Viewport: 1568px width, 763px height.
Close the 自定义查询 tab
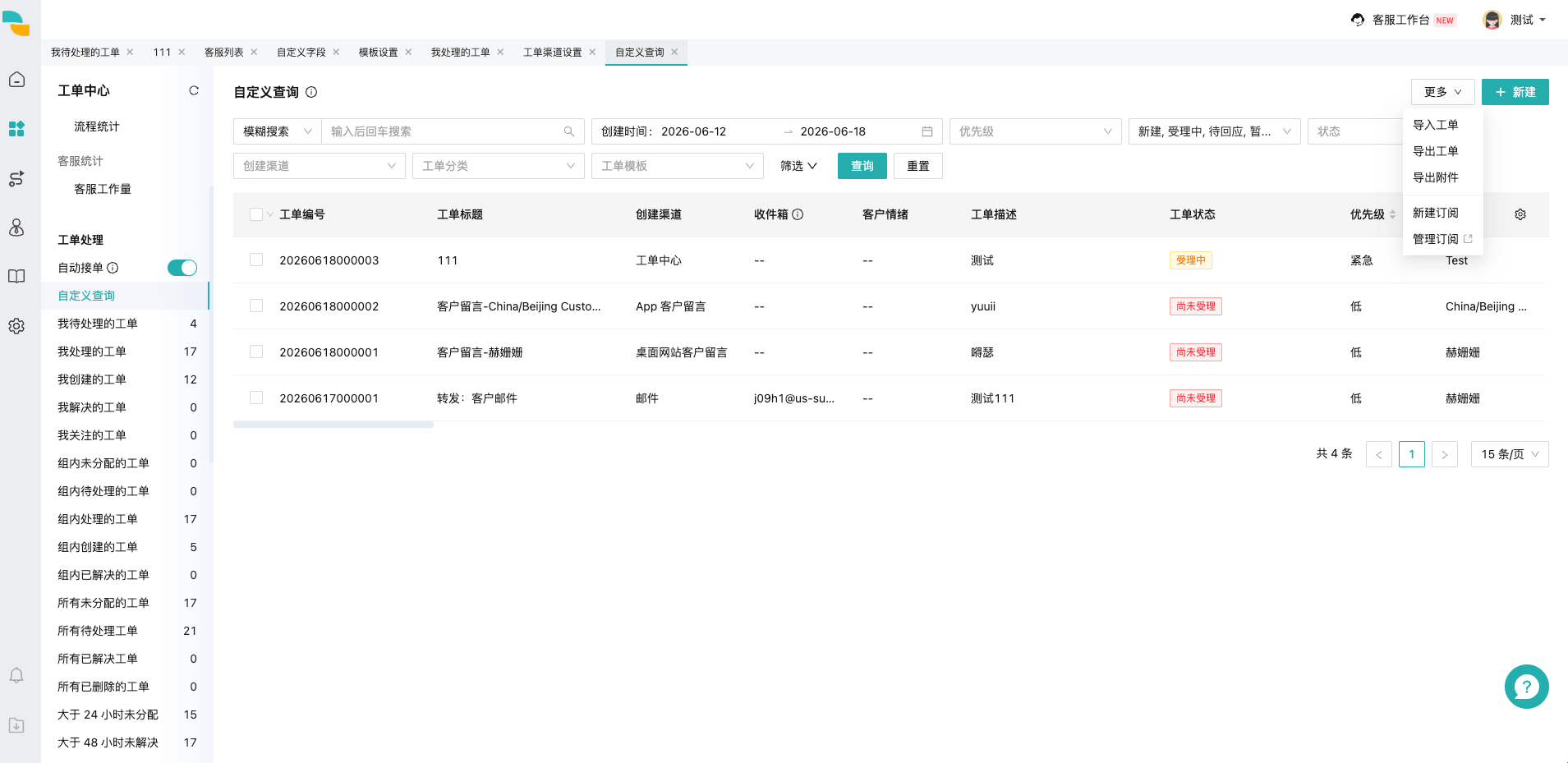coord(674,52)
